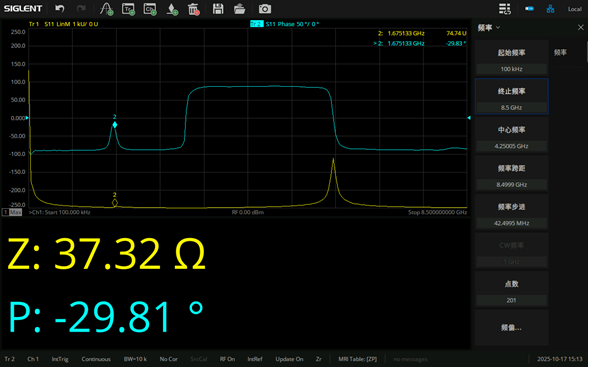
Task: Select the 频率 tab on right edge
Action: 560,53
